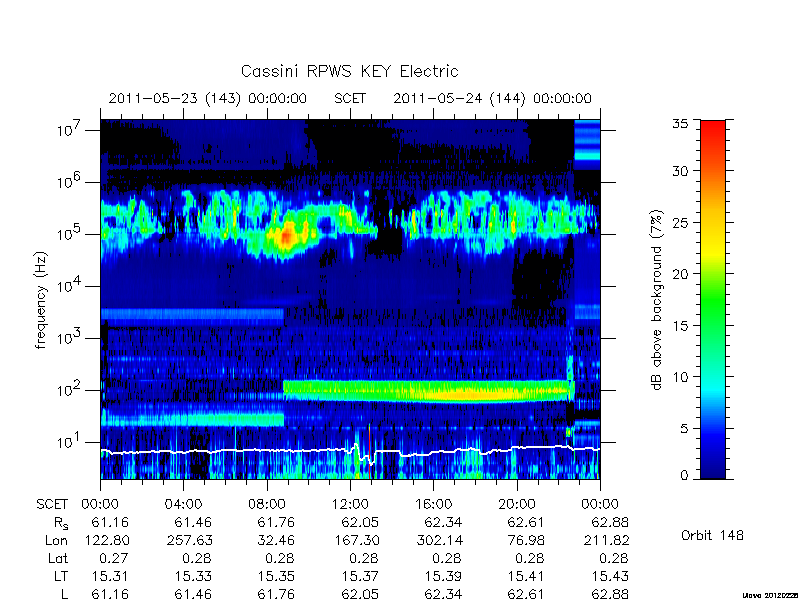
Task: Click the red spike near 13:00
Action: (x=369, y=452)
